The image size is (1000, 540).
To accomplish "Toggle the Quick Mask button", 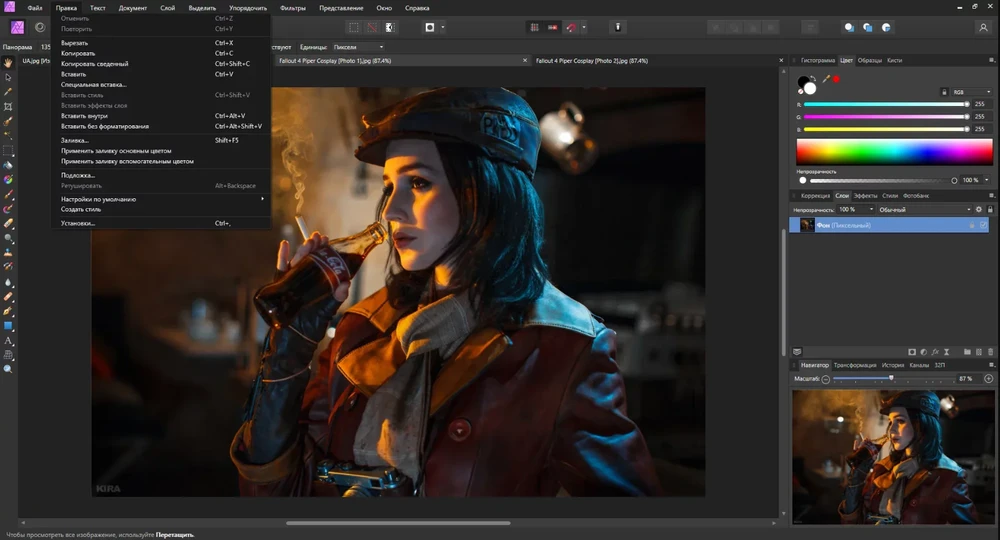I will 430,27.
